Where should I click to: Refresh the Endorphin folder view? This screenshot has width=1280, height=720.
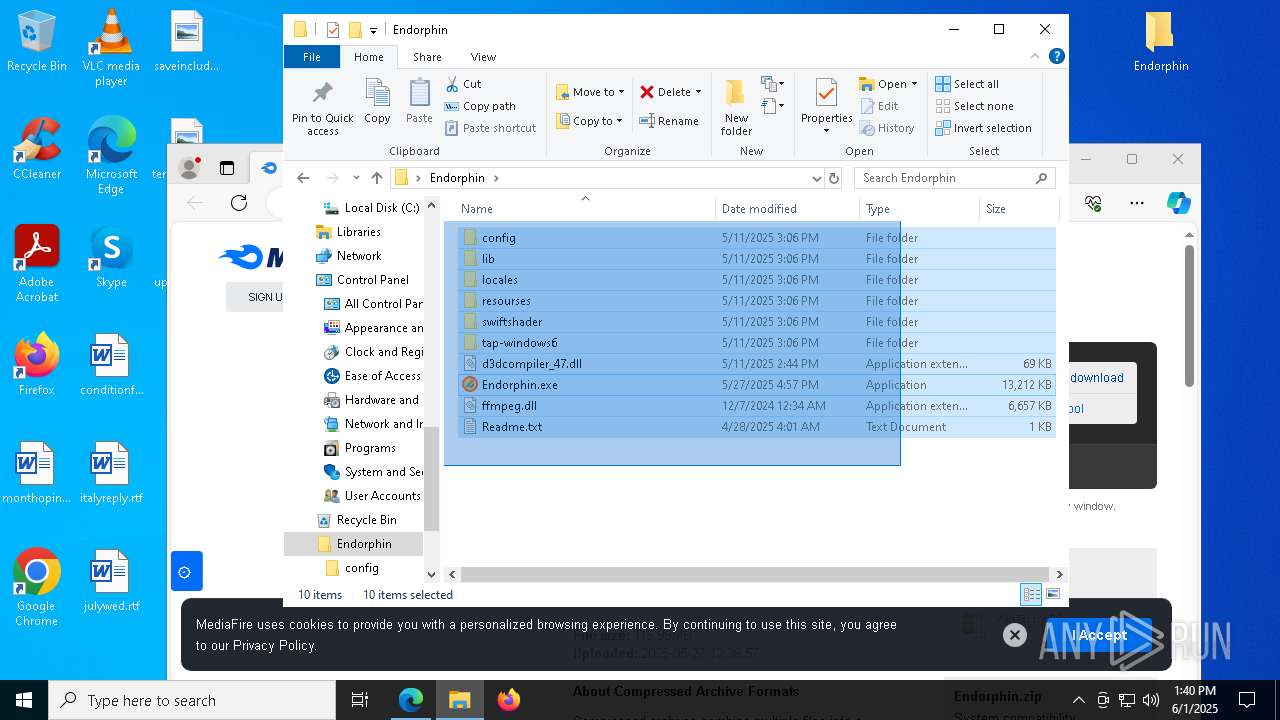point(834,178)
